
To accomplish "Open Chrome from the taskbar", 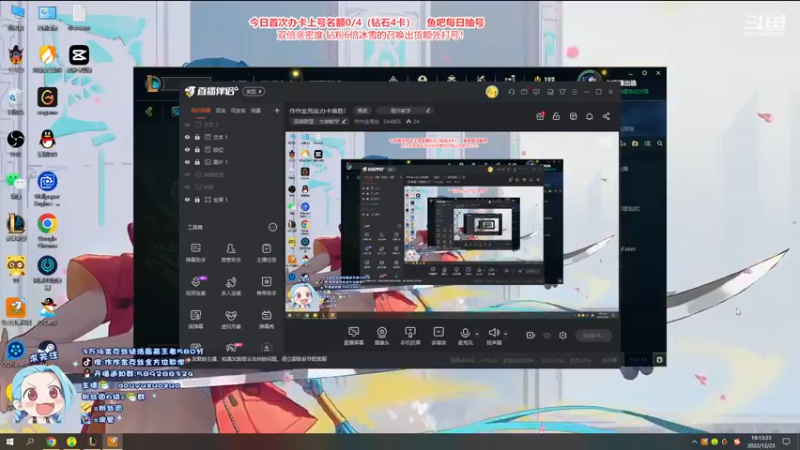I will tap(51, 441).
